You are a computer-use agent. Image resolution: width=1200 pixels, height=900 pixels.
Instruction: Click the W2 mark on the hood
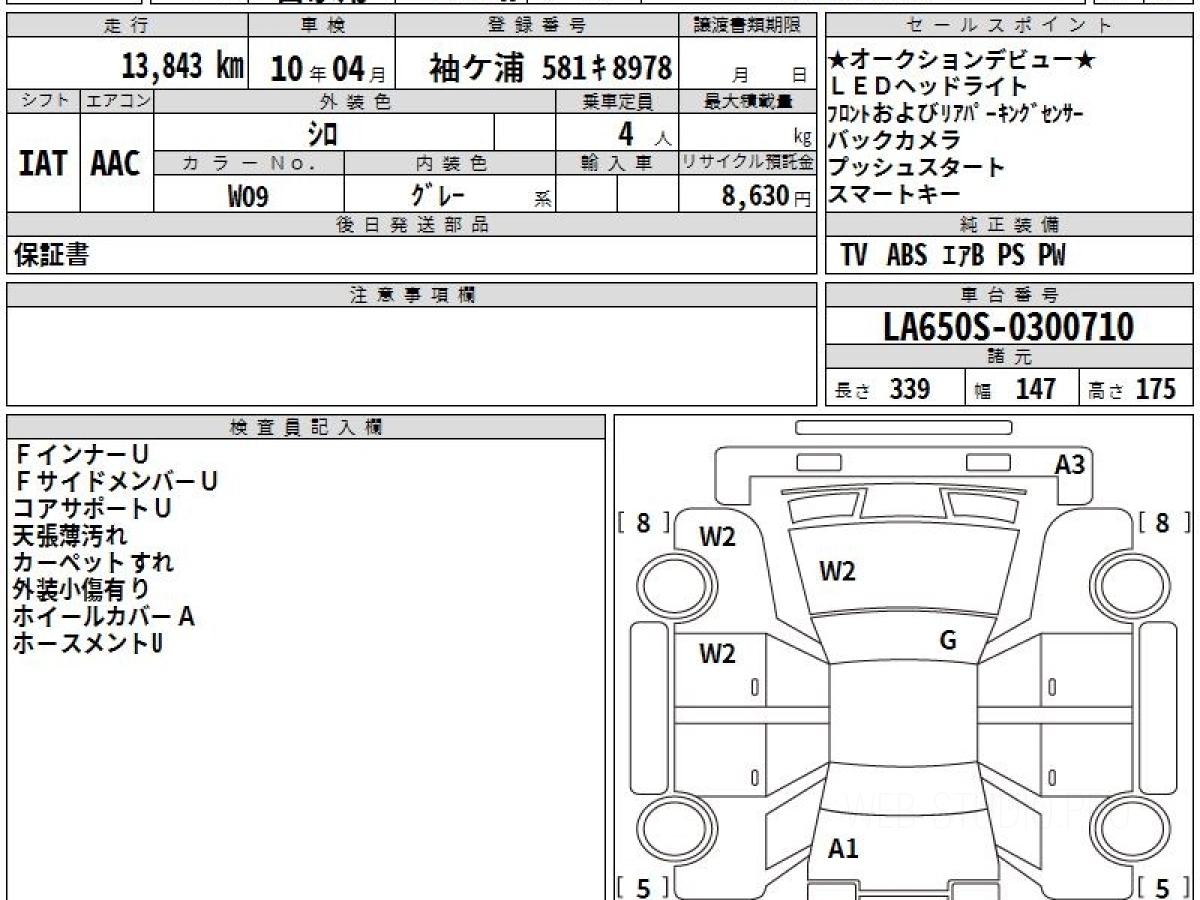point(837,571)
